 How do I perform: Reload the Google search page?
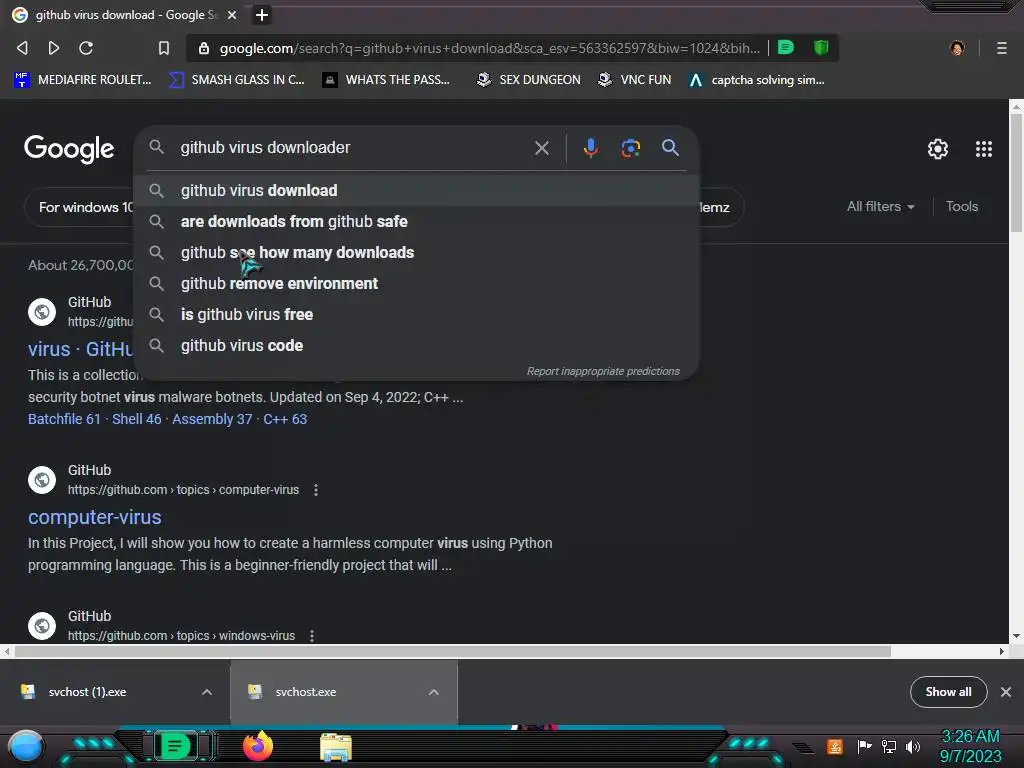point(86,48)
